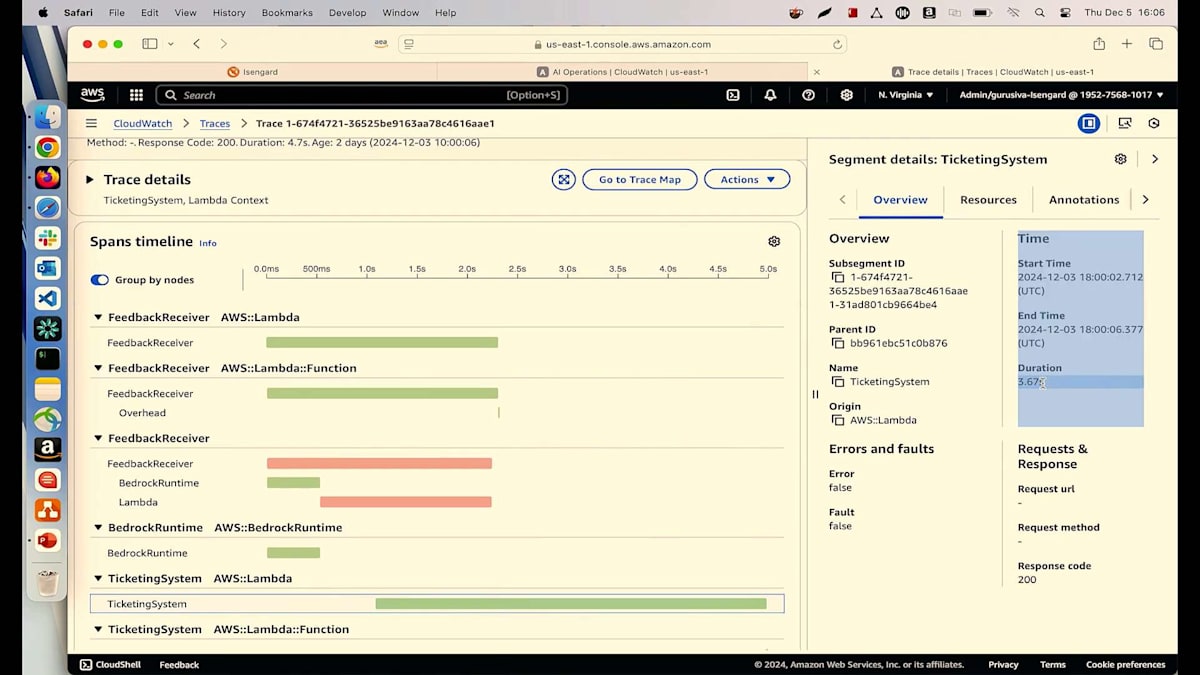Viewport: 1200px width, 675px height.
Task: Open Firefox from the Dock
Action: [47, 177]
